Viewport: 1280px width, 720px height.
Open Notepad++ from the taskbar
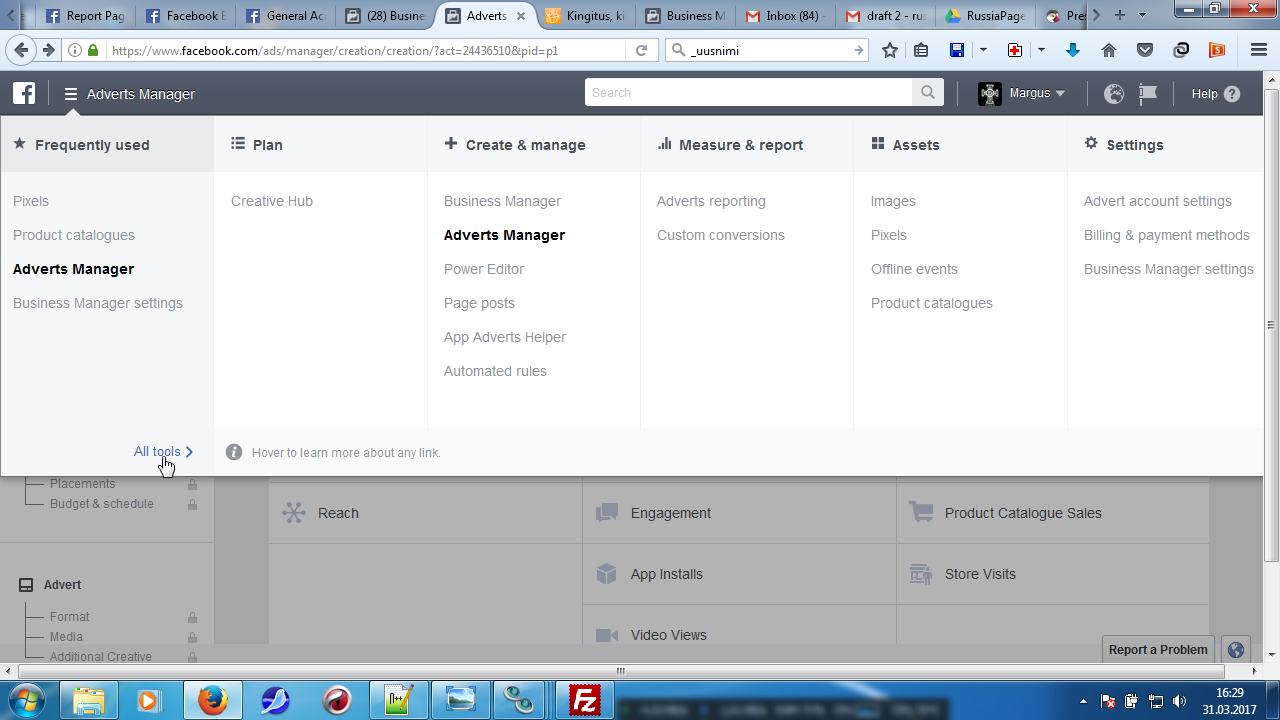pos(399,700)
